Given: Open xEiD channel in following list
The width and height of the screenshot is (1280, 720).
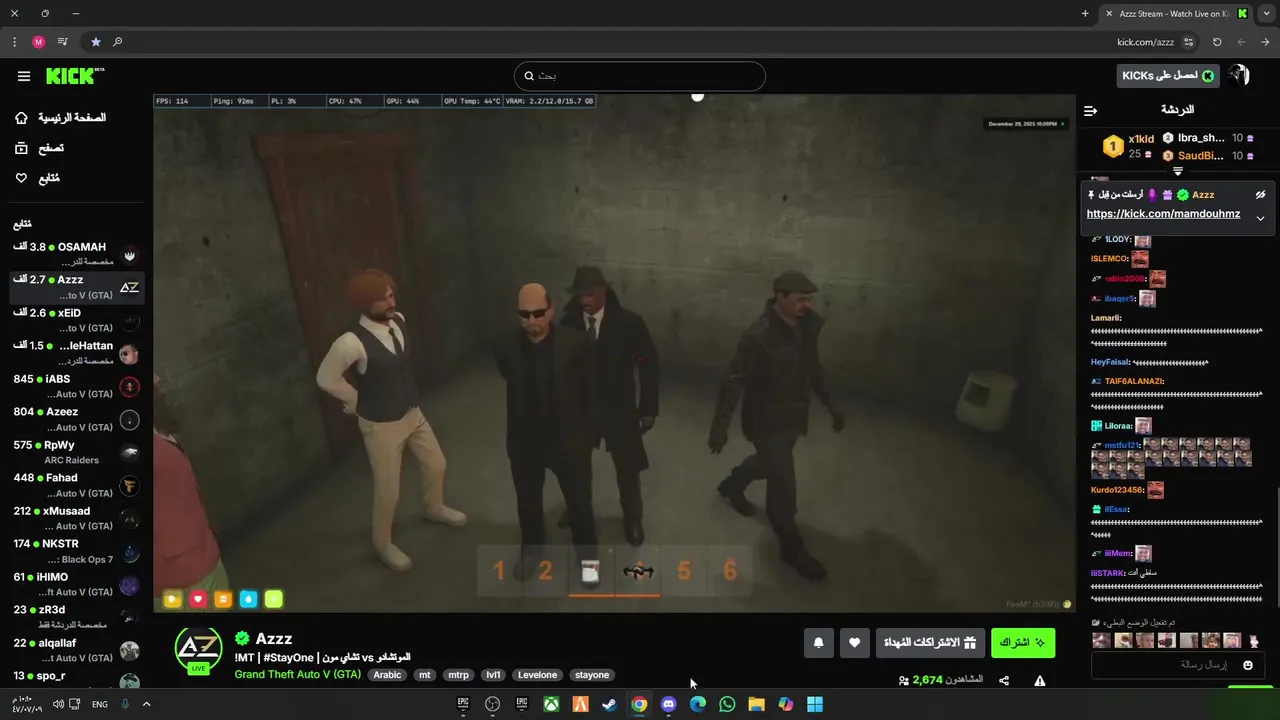Looking at the screenshot, I should [75, 320].
